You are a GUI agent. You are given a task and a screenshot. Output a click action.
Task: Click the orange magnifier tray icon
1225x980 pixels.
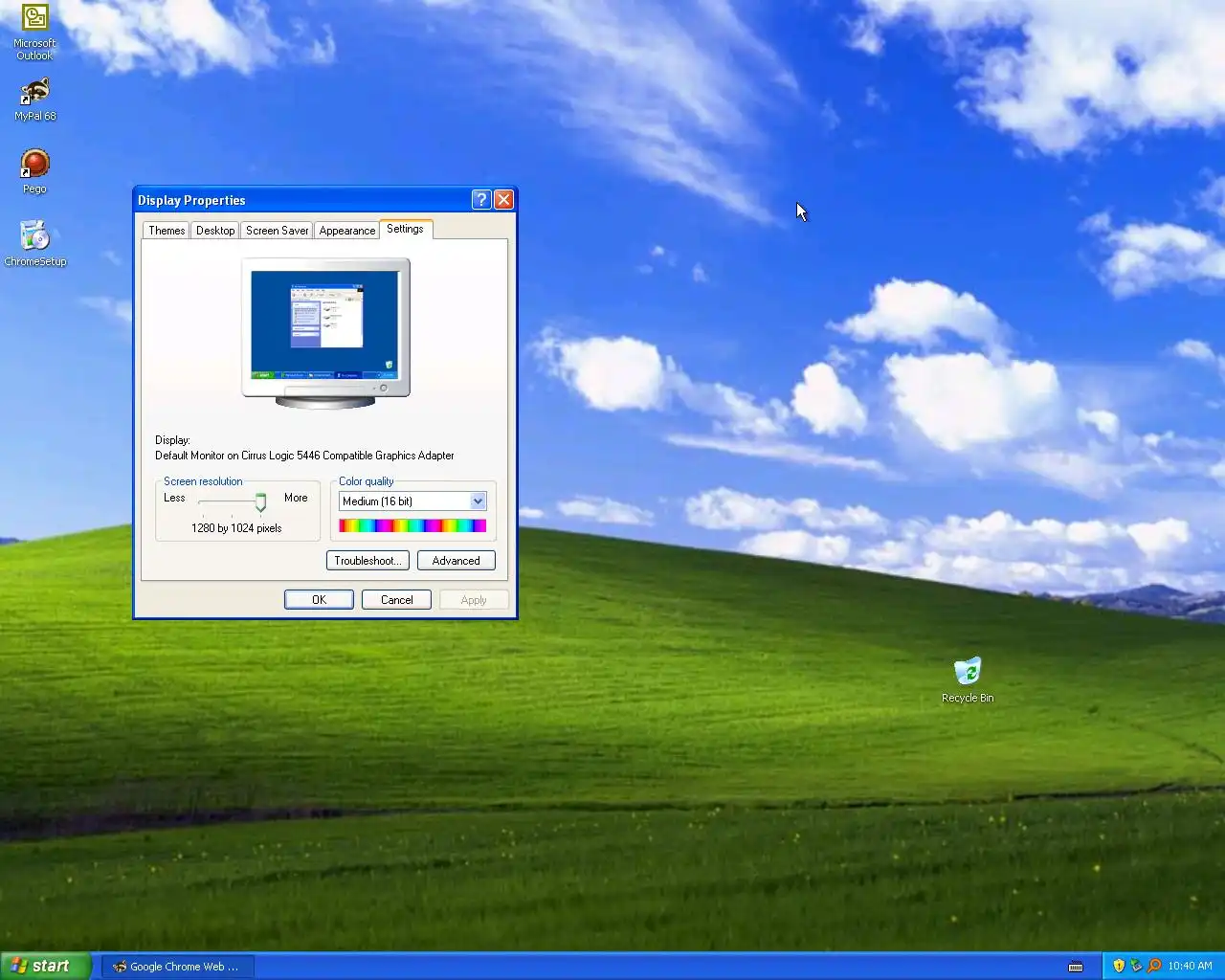[x=1154, y=966]
